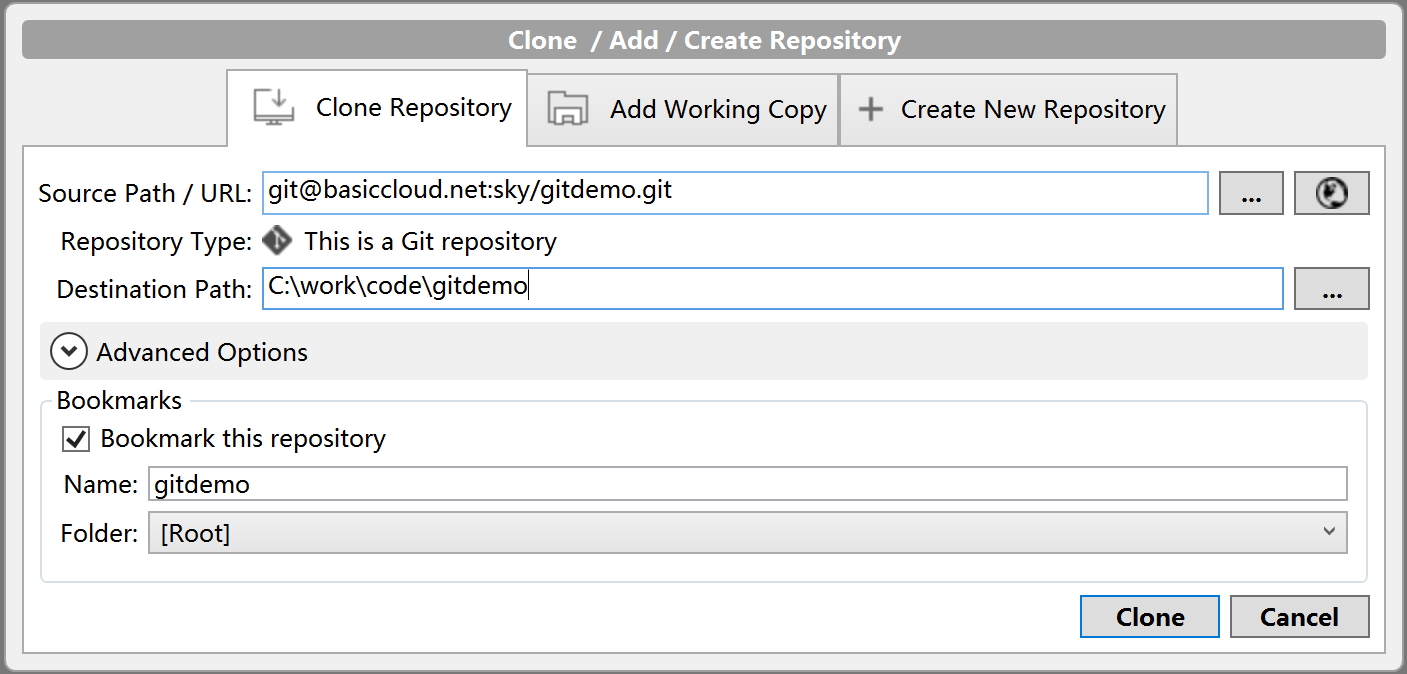Viewport: 1407px width, 674px height.
Task: Click the Git diamond icon beside Repository Type
Action: coord(277,241)
